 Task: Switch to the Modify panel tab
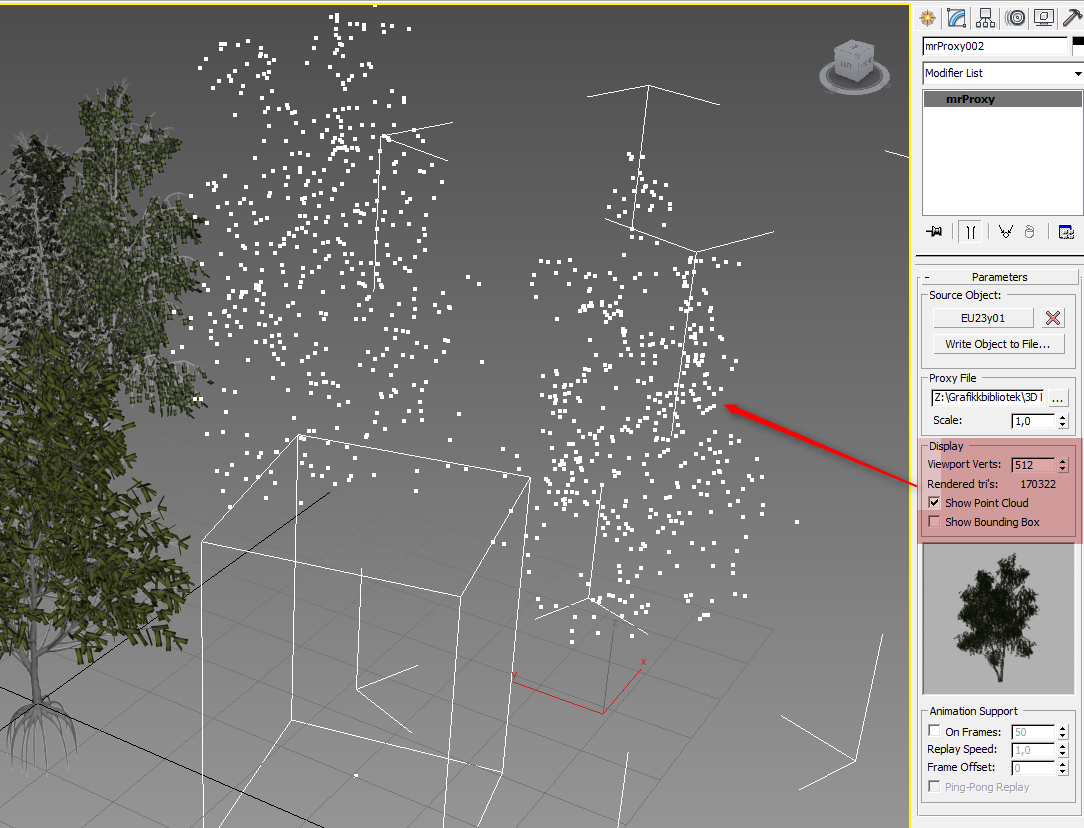click(956, 17)
